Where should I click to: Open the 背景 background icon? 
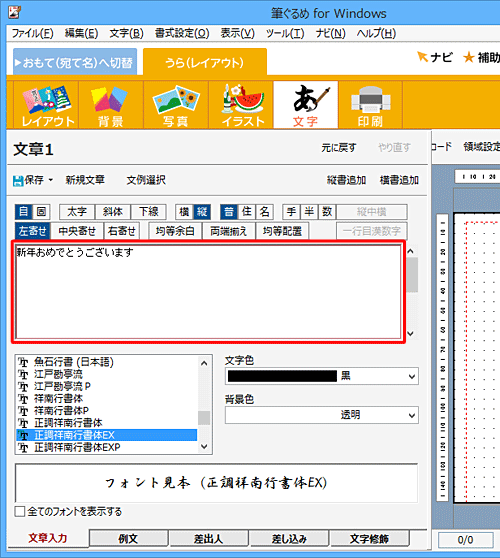pos(111,105)
